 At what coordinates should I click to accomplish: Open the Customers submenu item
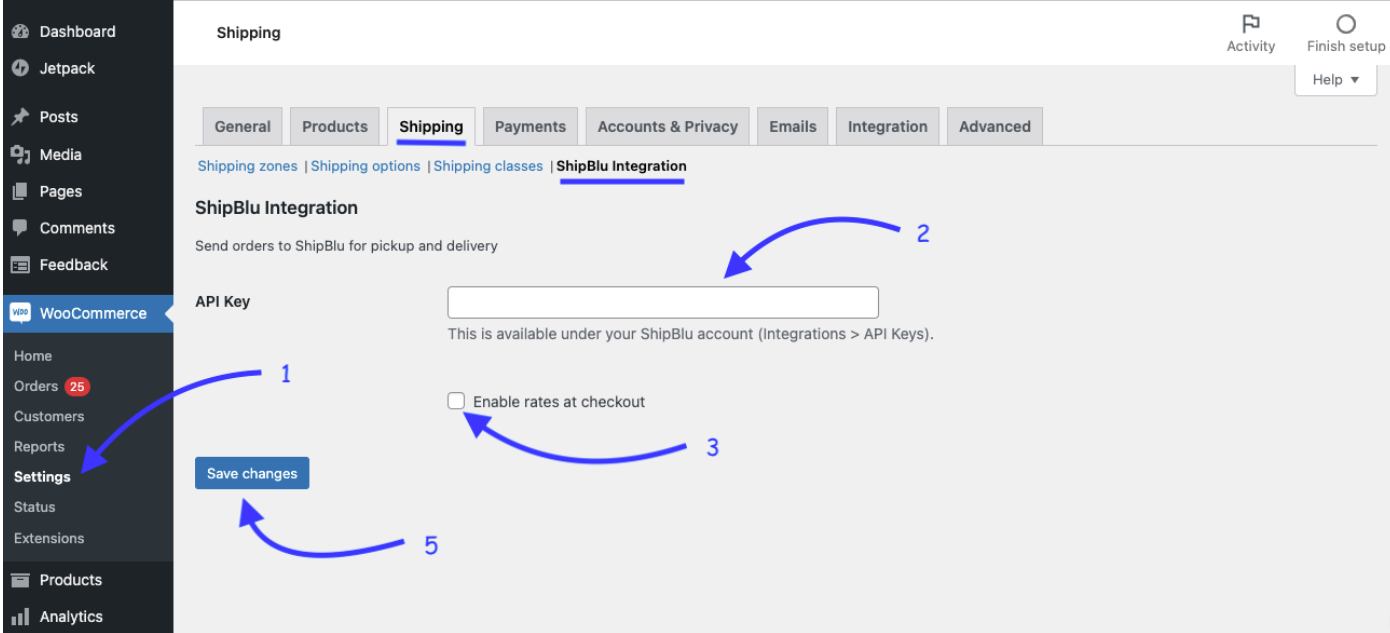[x=49, y=416]
